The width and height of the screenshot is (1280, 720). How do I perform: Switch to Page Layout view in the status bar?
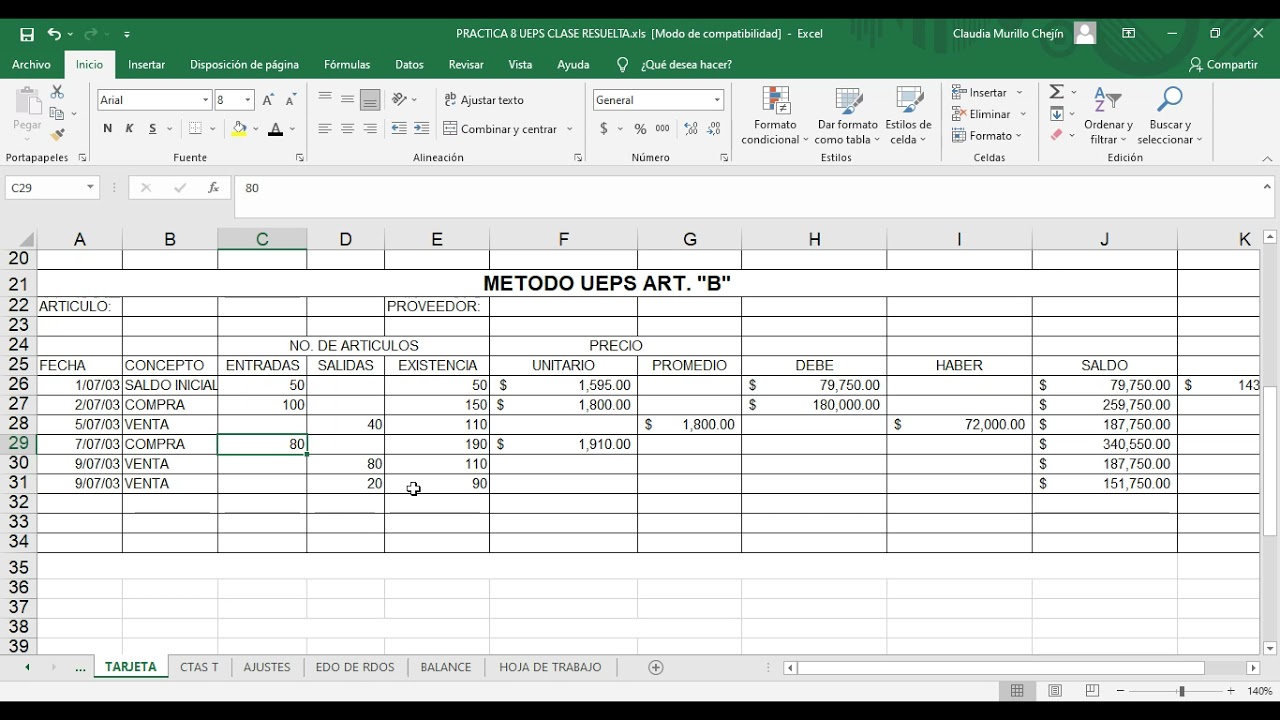tap(1055, 691)
